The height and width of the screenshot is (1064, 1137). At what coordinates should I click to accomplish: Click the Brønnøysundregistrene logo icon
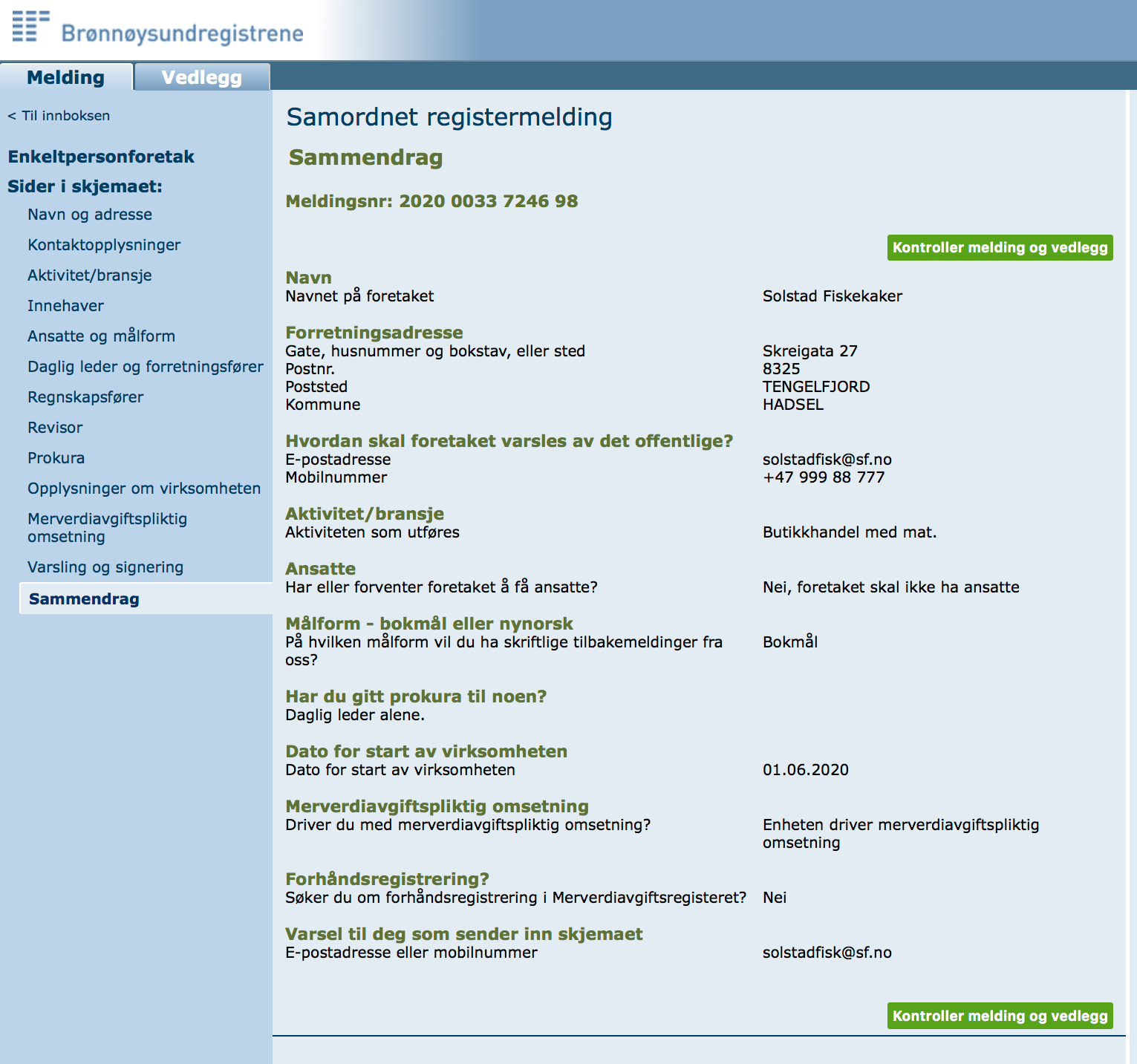(30, 26)
